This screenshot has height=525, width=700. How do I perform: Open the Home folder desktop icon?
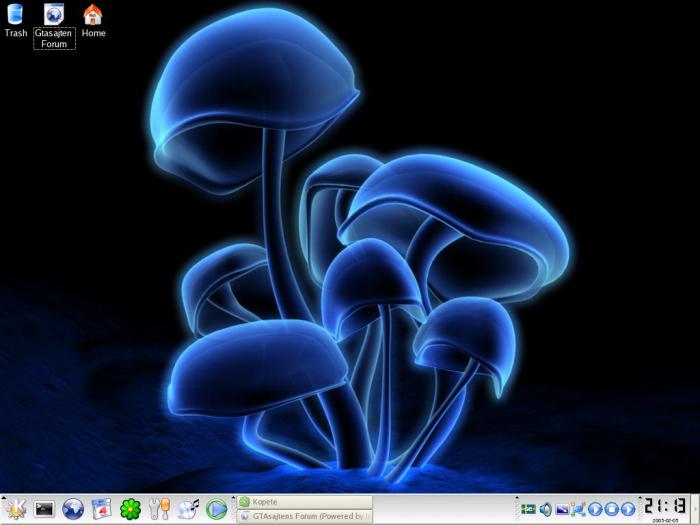coord(93,20)
